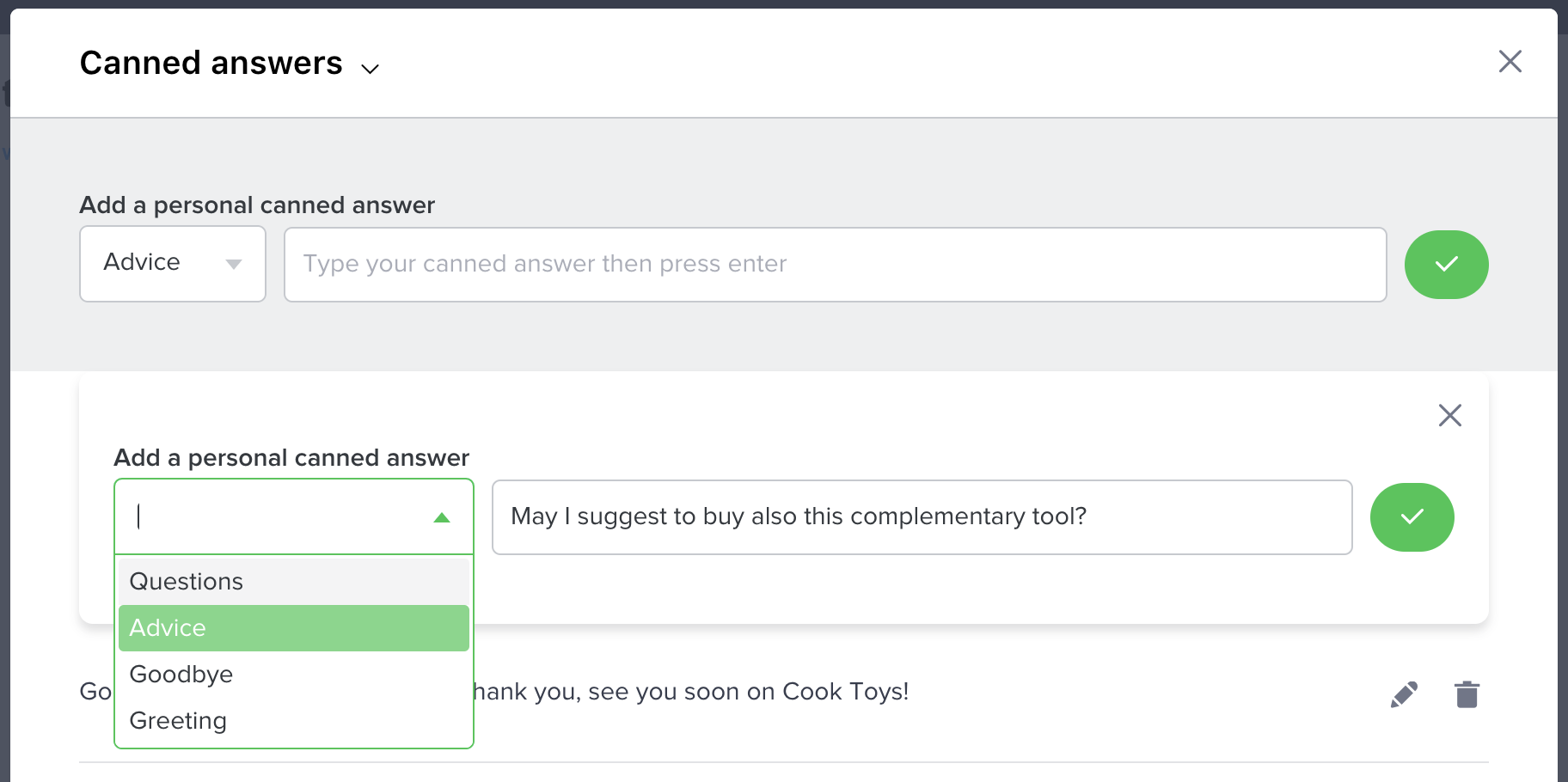This screenshot has width=1568, height=782.
Task: Click the Canned answers heading
Action: [211, 63]
